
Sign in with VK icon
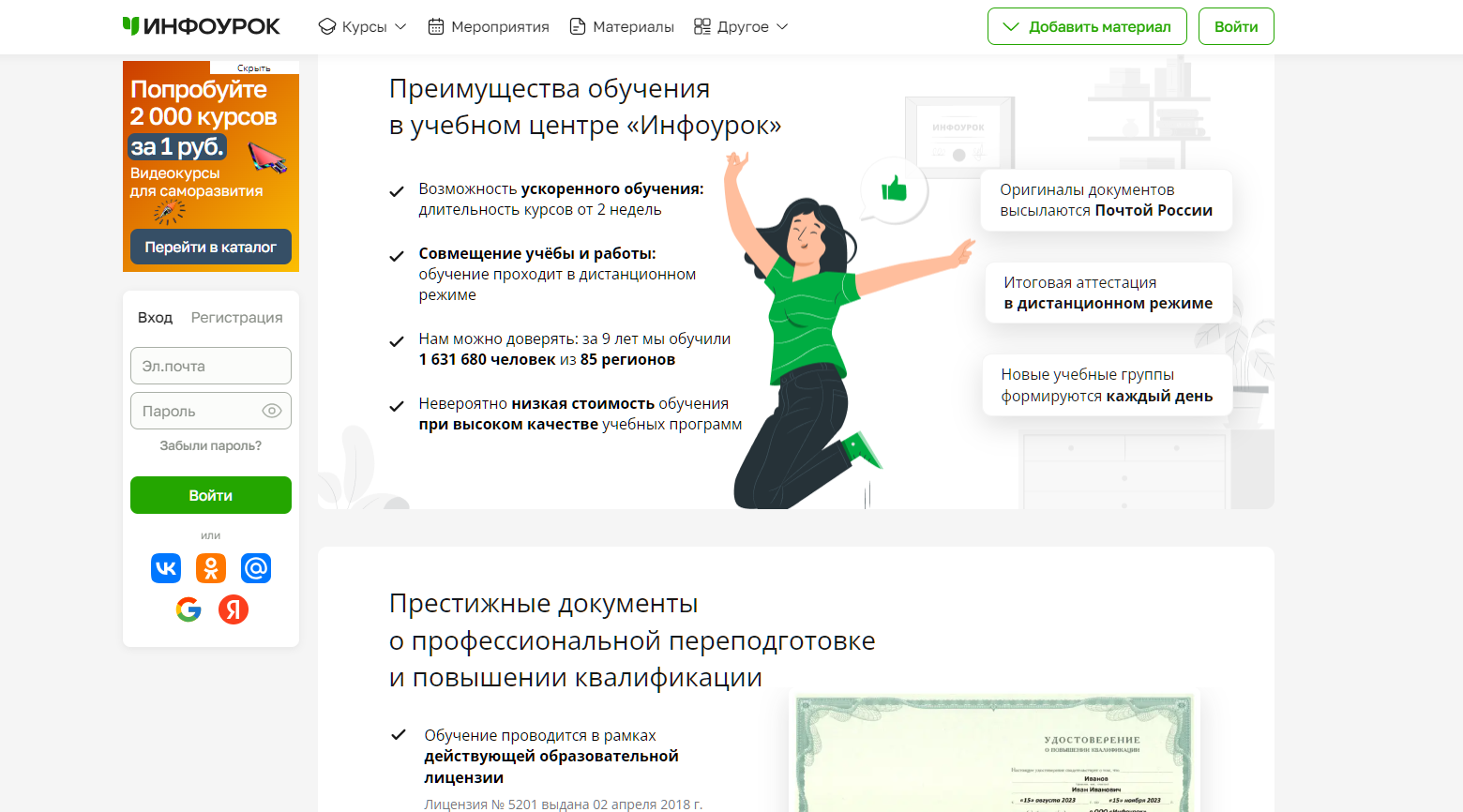pos(166,568)
